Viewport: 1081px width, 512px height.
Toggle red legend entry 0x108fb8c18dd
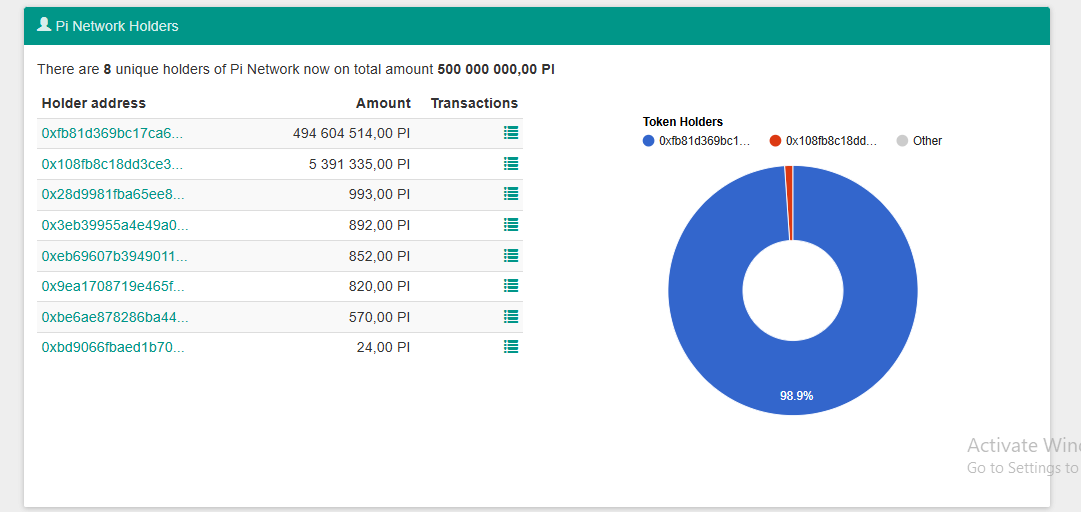[x=822, y=141]
